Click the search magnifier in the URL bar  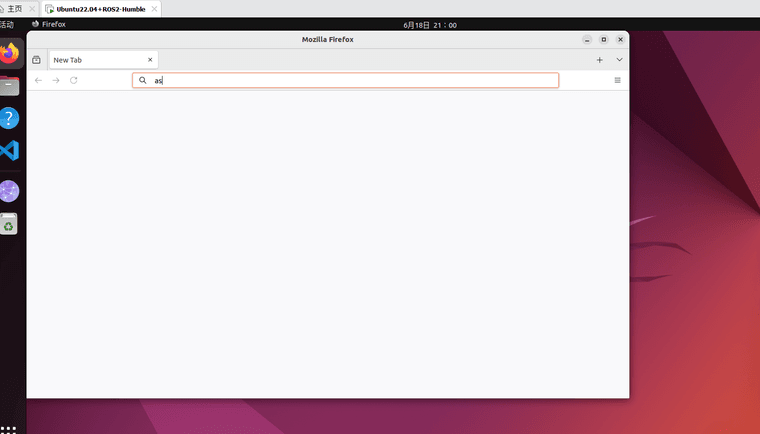pyautogui.click(x=142, y=80)
